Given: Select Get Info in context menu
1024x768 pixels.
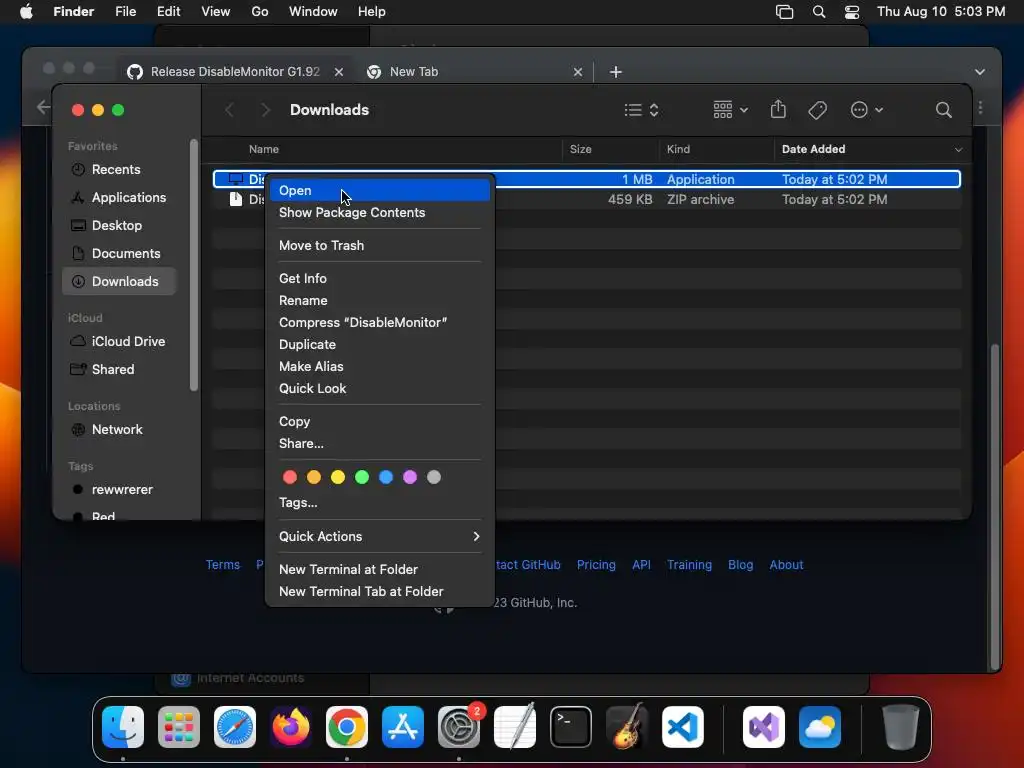Looking at the screenshot, I should [x=379, y=278].
